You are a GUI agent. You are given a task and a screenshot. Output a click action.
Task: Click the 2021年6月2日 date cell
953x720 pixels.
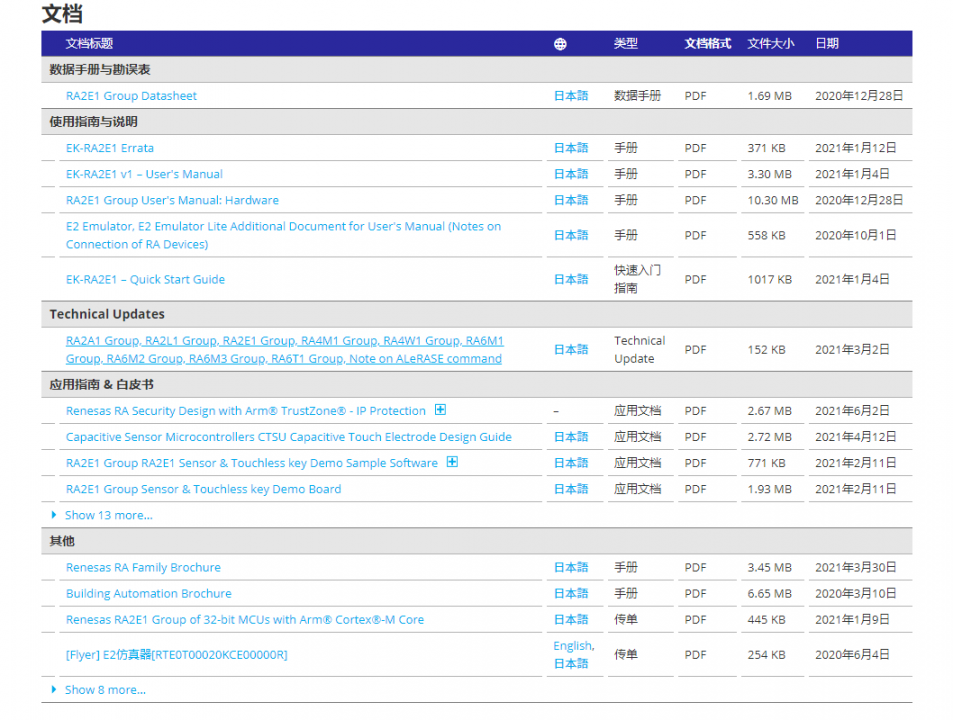852,411
